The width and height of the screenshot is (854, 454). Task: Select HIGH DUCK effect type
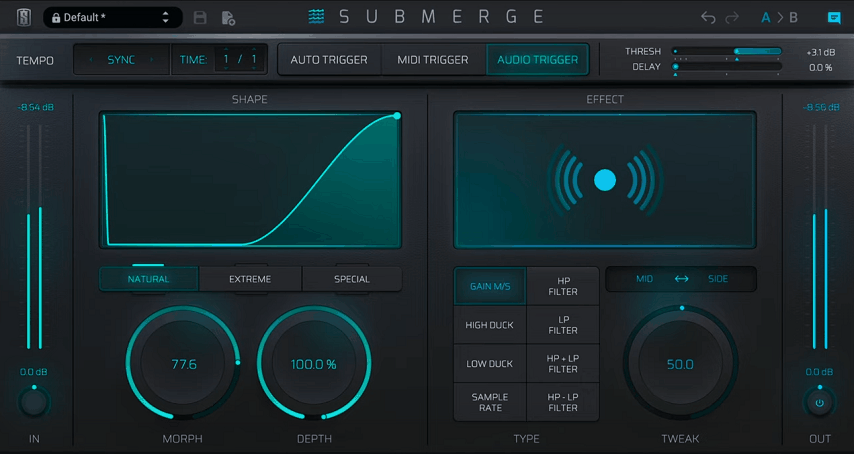pos(490,325)
